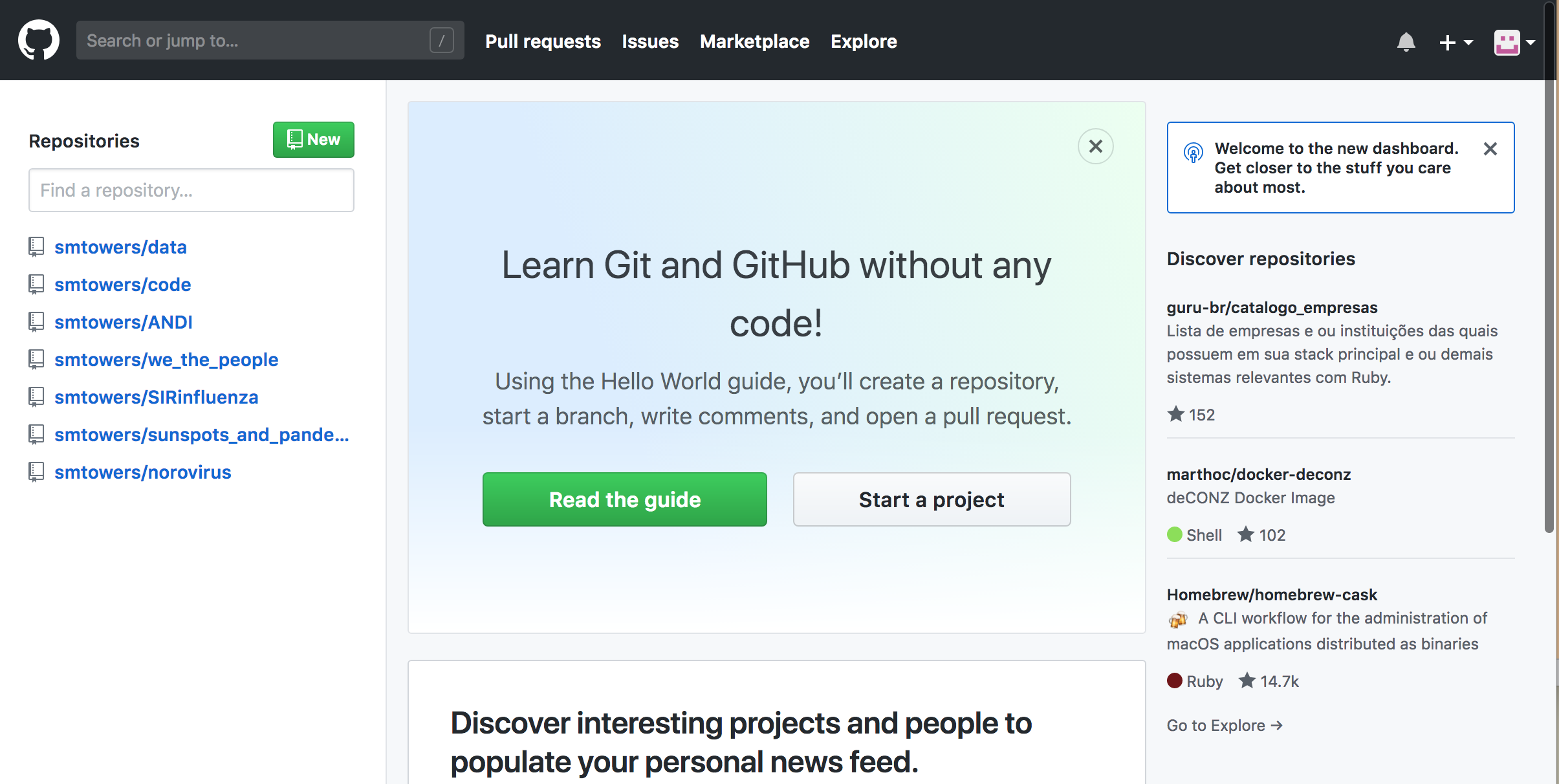Close the Welcome to new dashboard notice
Screen dimensions: 1559x784
coord(1490,149)
